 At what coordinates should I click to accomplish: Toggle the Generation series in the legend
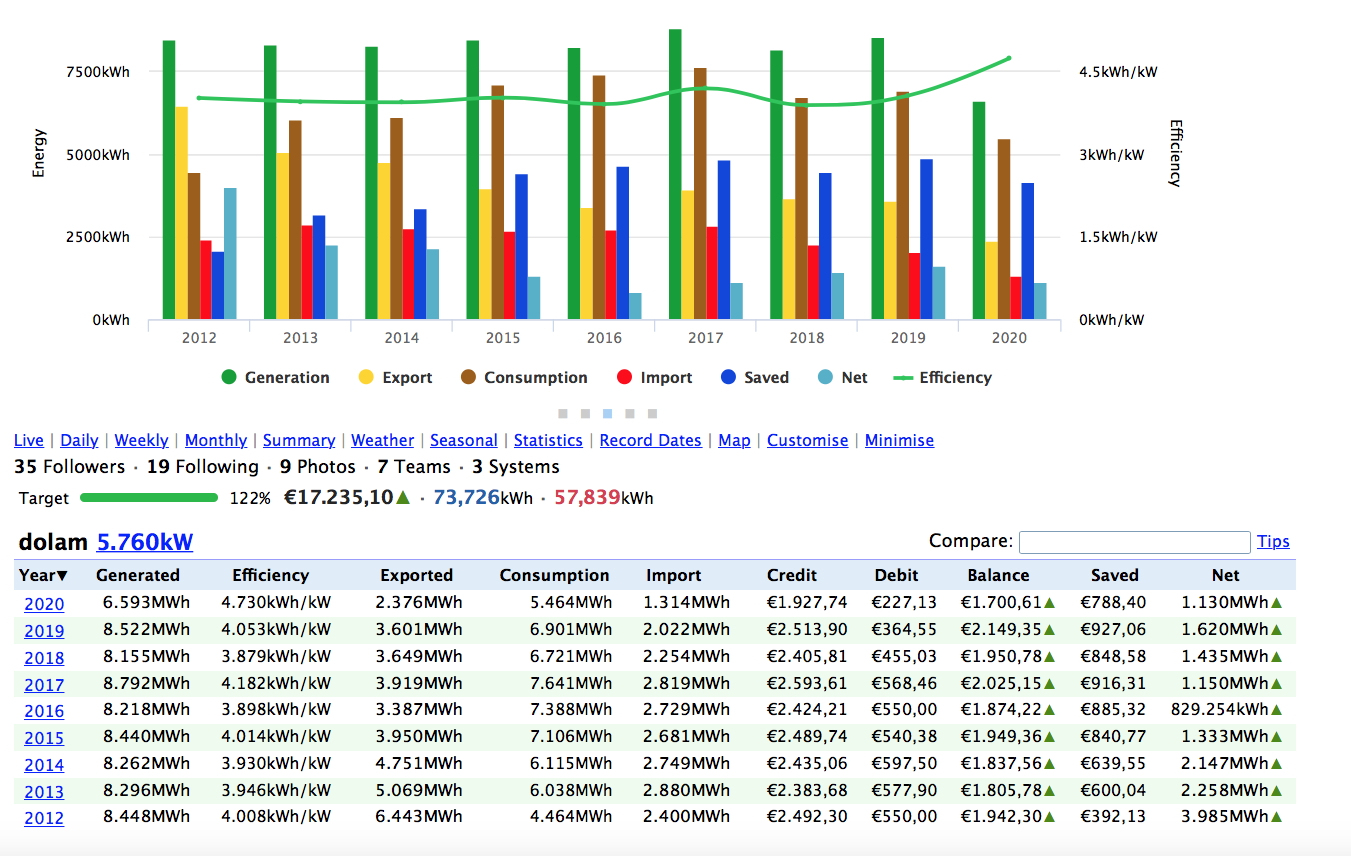275,378
